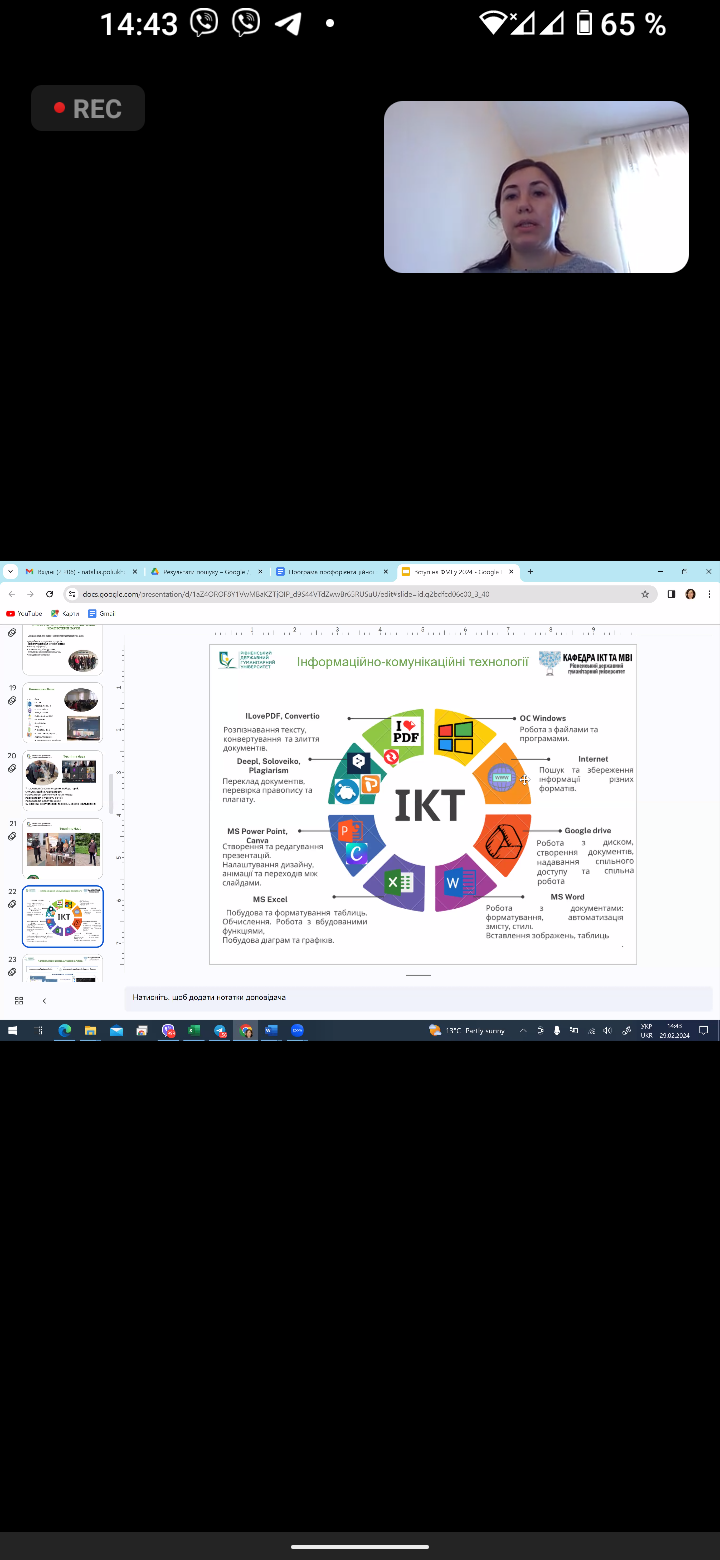Click the Google Drive segment icon
The image size is (720, 1560).
tap(502, 841)
